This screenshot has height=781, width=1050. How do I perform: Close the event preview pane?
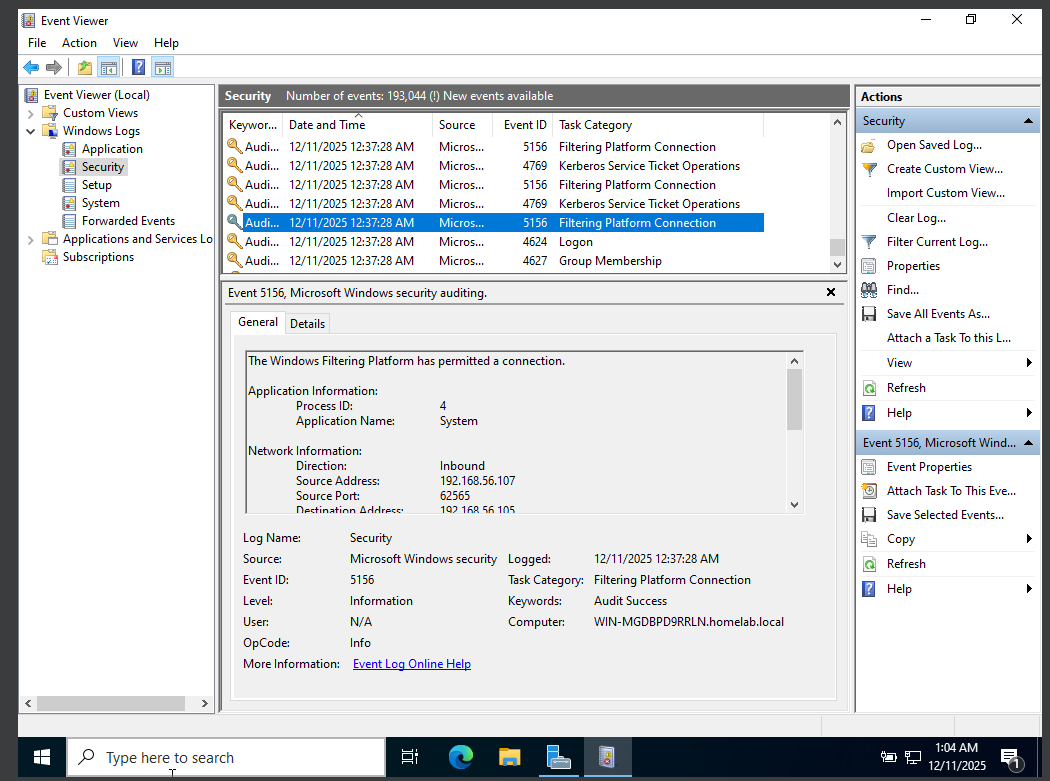click(830, 293)
